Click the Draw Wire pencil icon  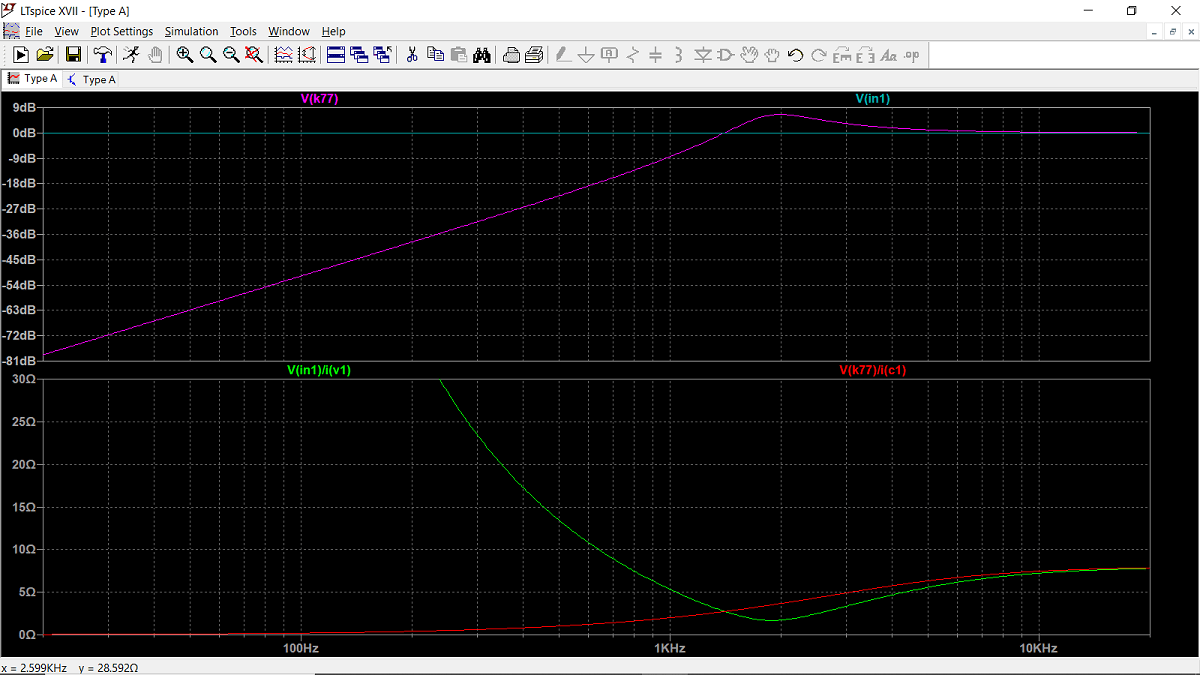point(563,55)
